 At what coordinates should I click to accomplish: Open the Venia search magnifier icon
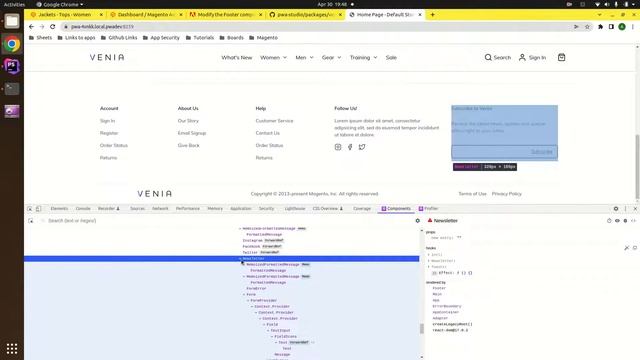488,58
